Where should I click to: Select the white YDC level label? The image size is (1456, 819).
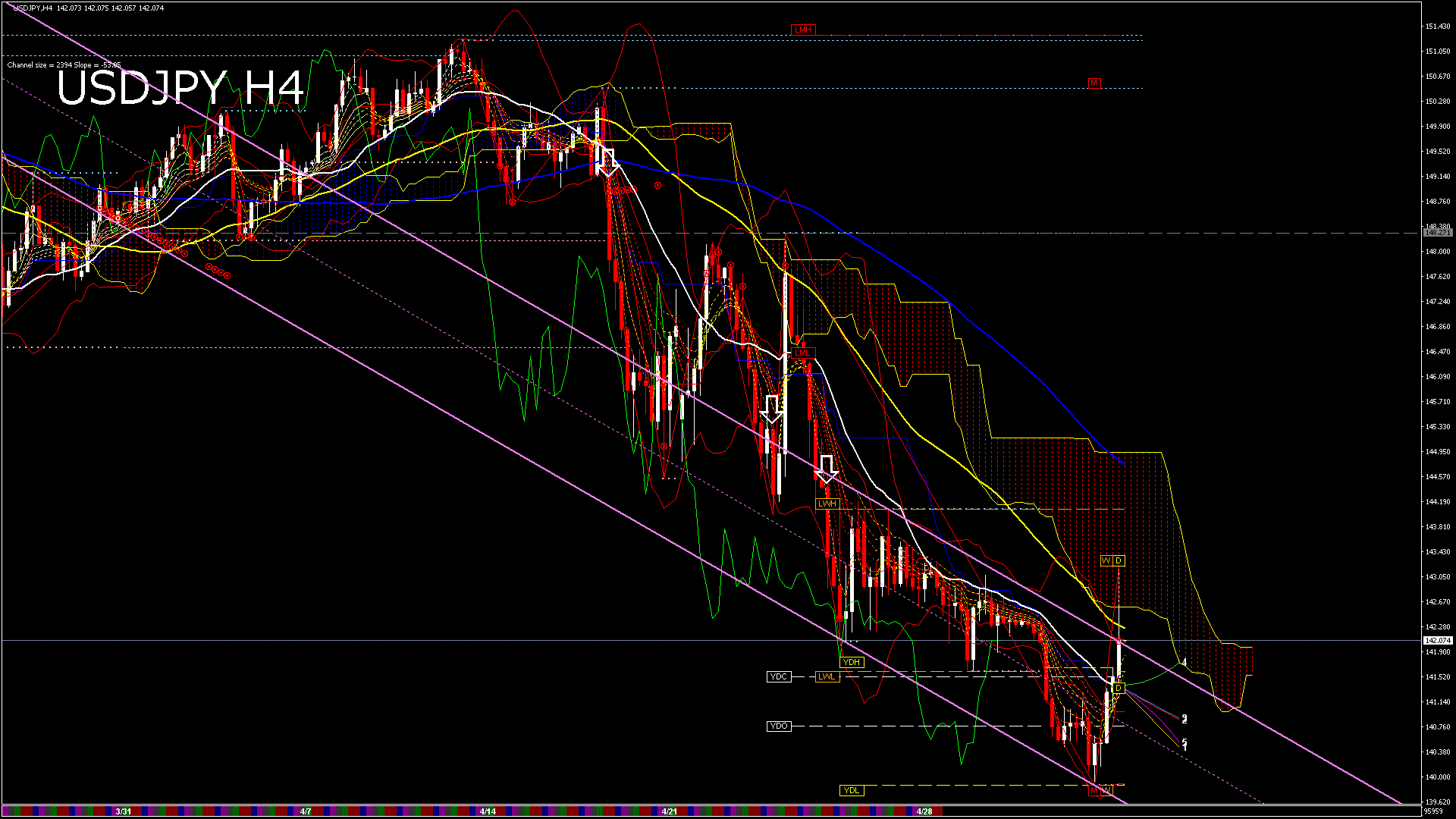point(779,677)
